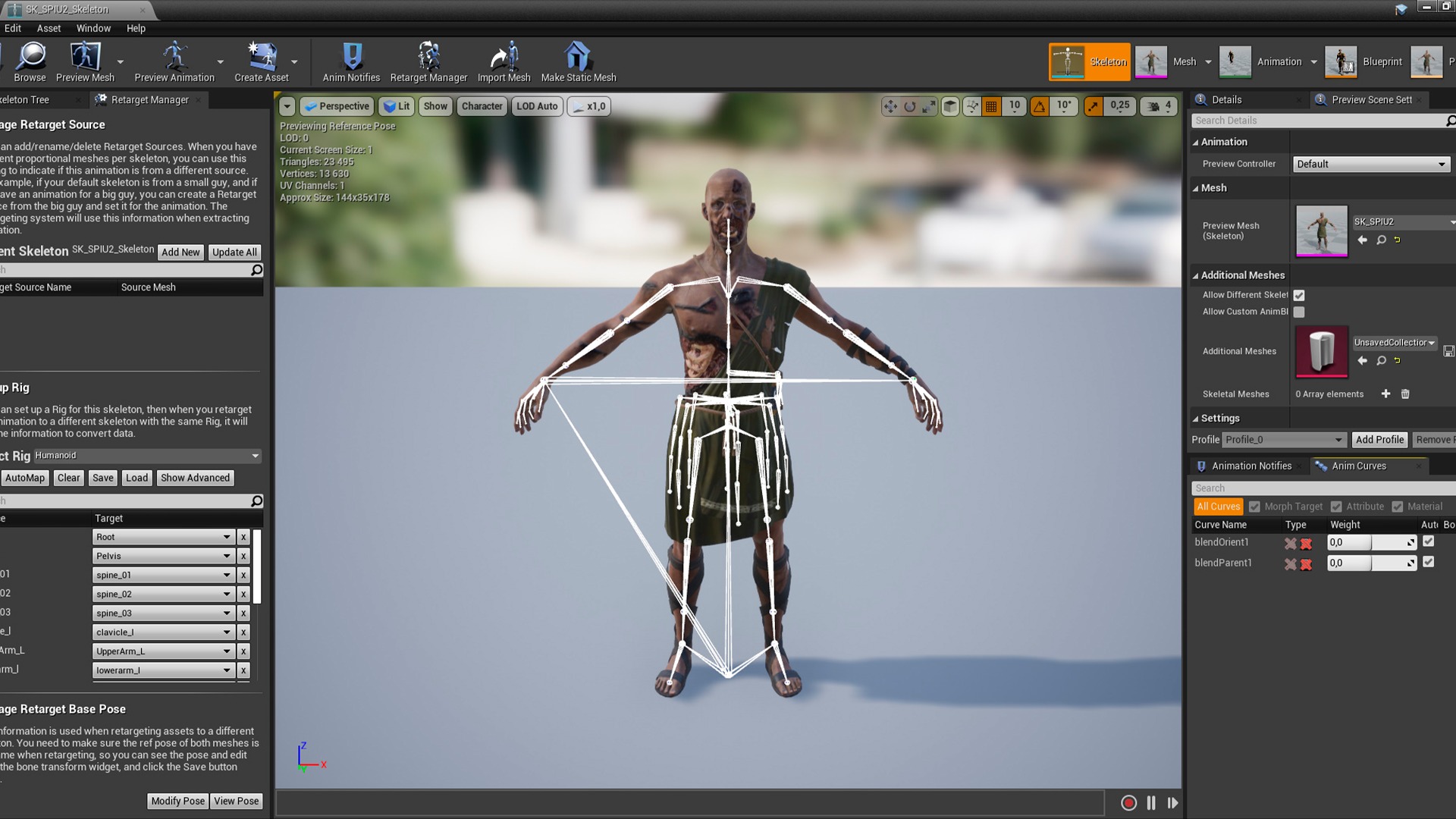Open the Asset menu
The width and height of the screenshot is (1456, 819).
pos(49,28)
